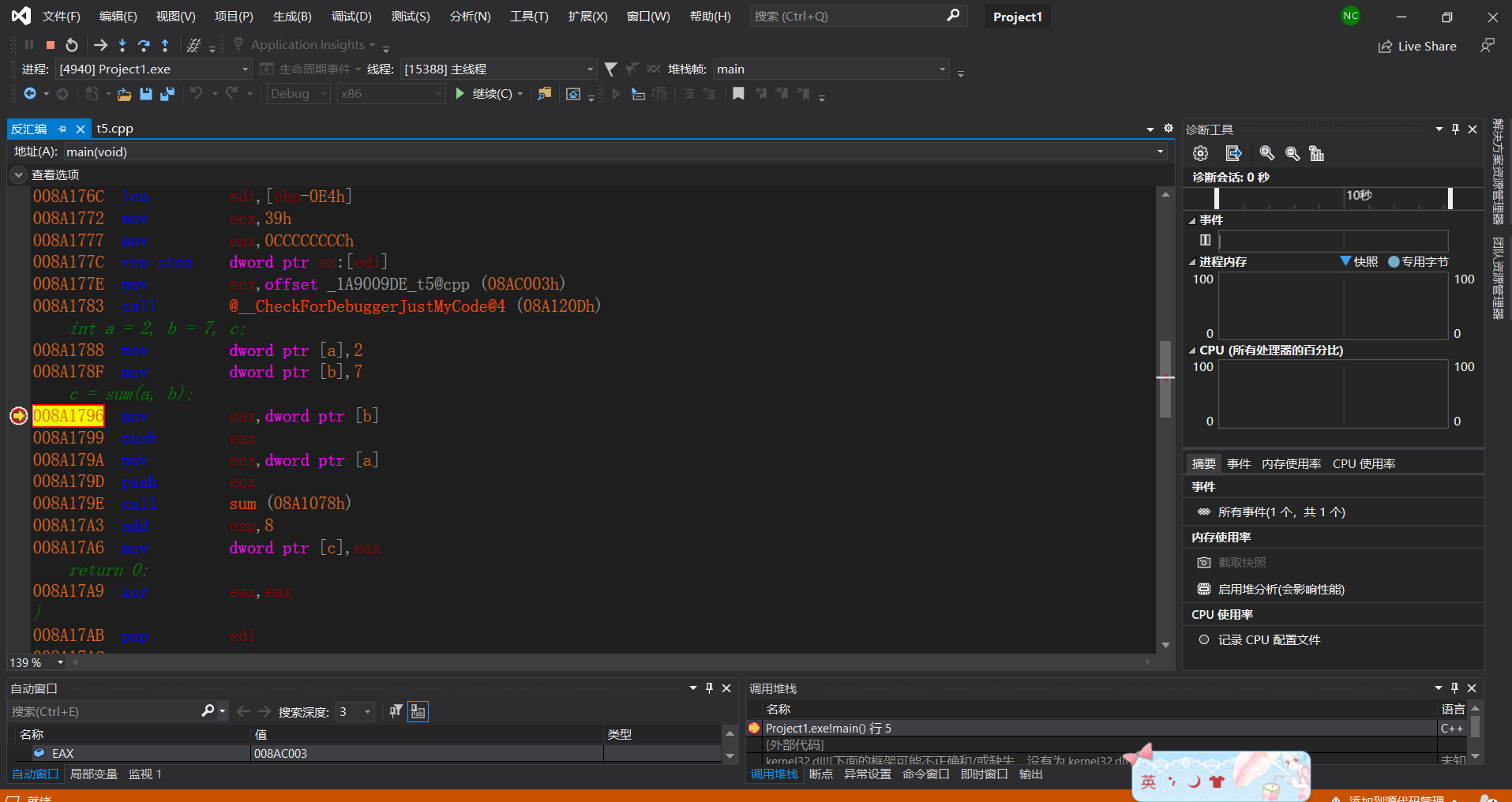This screenshot has width=1512, height=802.
Task: Open Diagnostic Tools settings gear
Action: click(1201, 153)
